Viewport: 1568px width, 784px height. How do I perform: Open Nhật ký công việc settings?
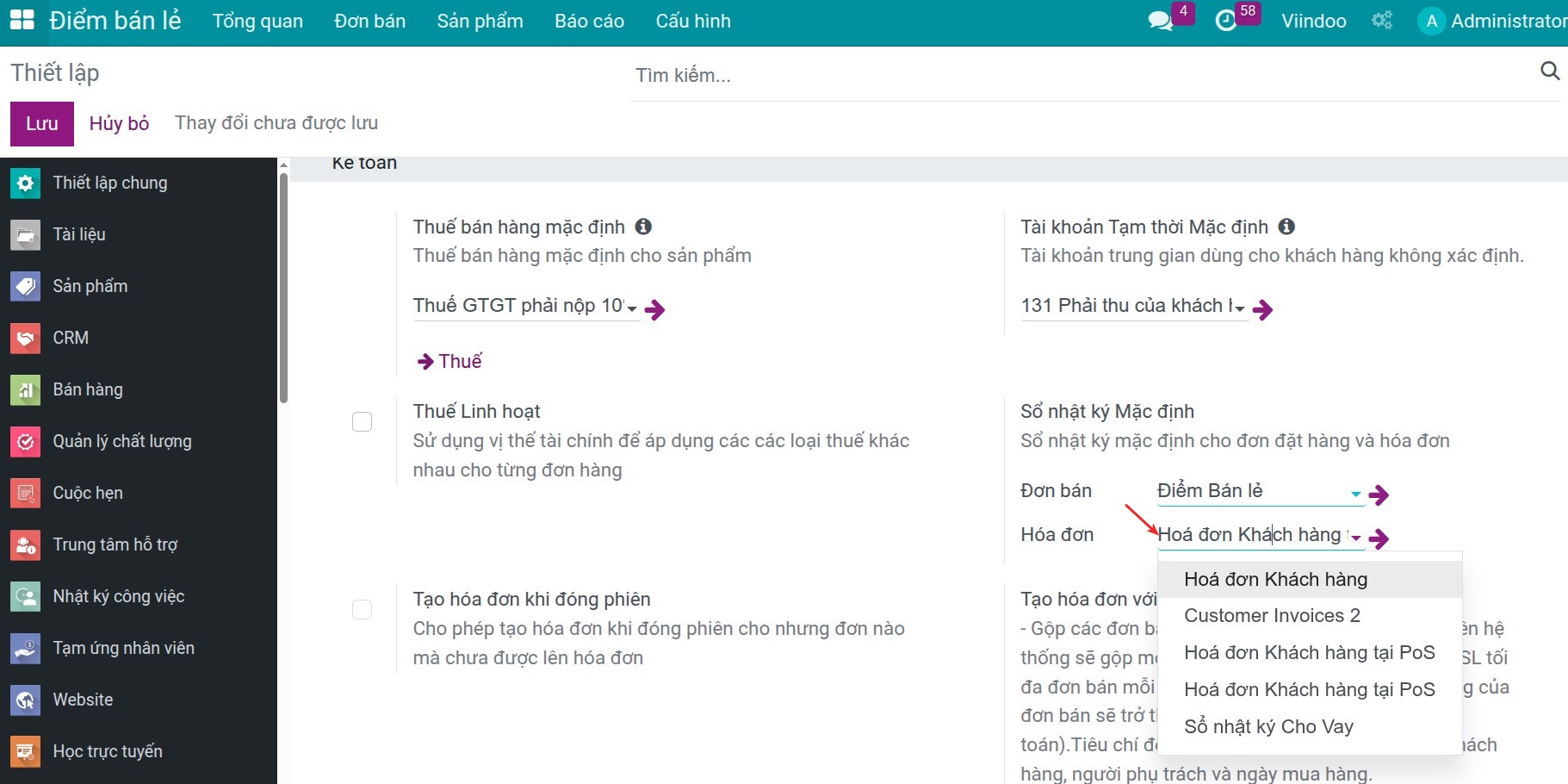pyautogui.click(x=139, y=596)
